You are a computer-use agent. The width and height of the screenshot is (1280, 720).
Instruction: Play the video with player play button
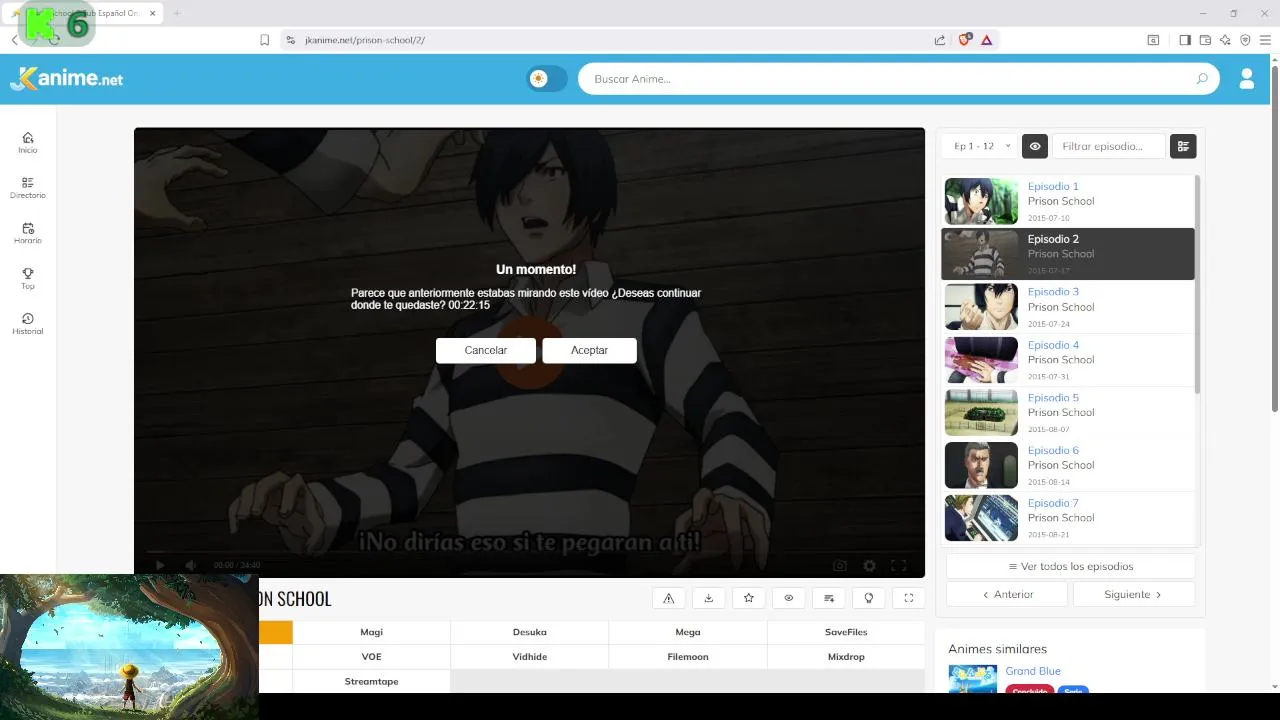pyautogui.click(x=160, y=565)
